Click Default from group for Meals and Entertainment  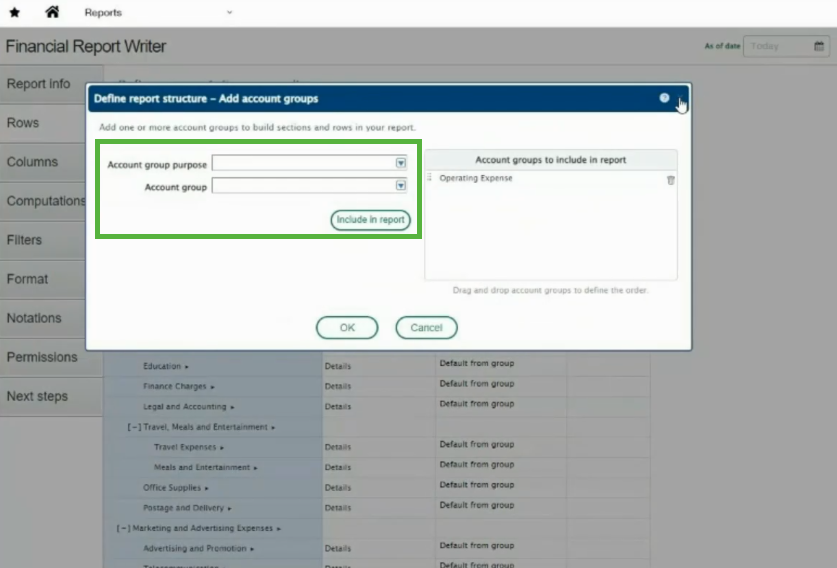click(x=477, y=465)
